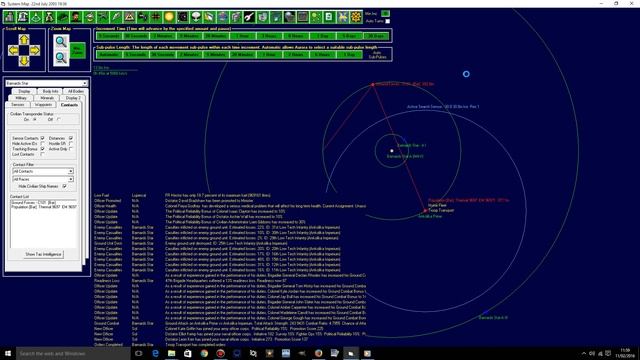Click the white wrench icon in the toolbar
Viewport: 640px width, 360px height.
pos(249,17)
